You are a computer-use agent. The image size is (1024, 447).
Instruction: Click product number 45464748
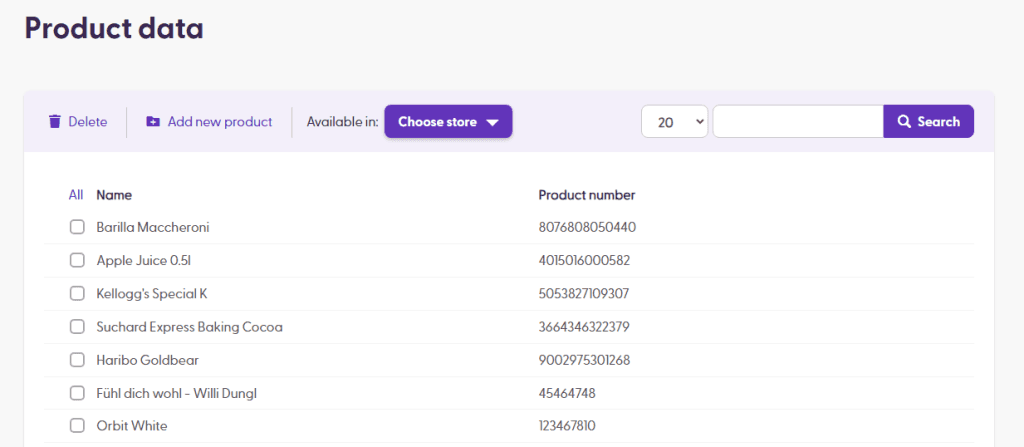click(567, 393)
